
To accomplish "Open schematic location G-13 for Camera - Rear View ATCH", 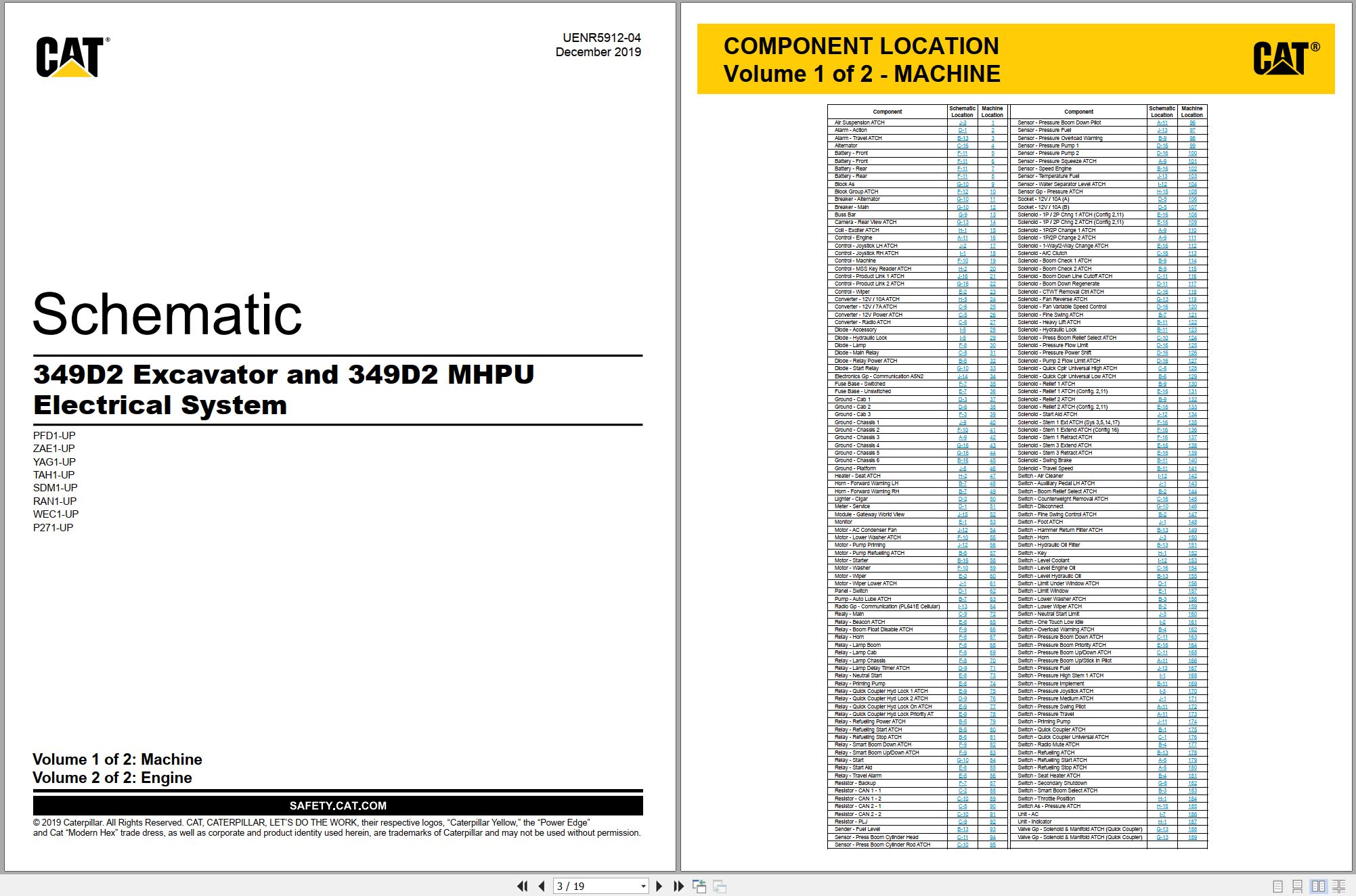I will click(962, 222).
